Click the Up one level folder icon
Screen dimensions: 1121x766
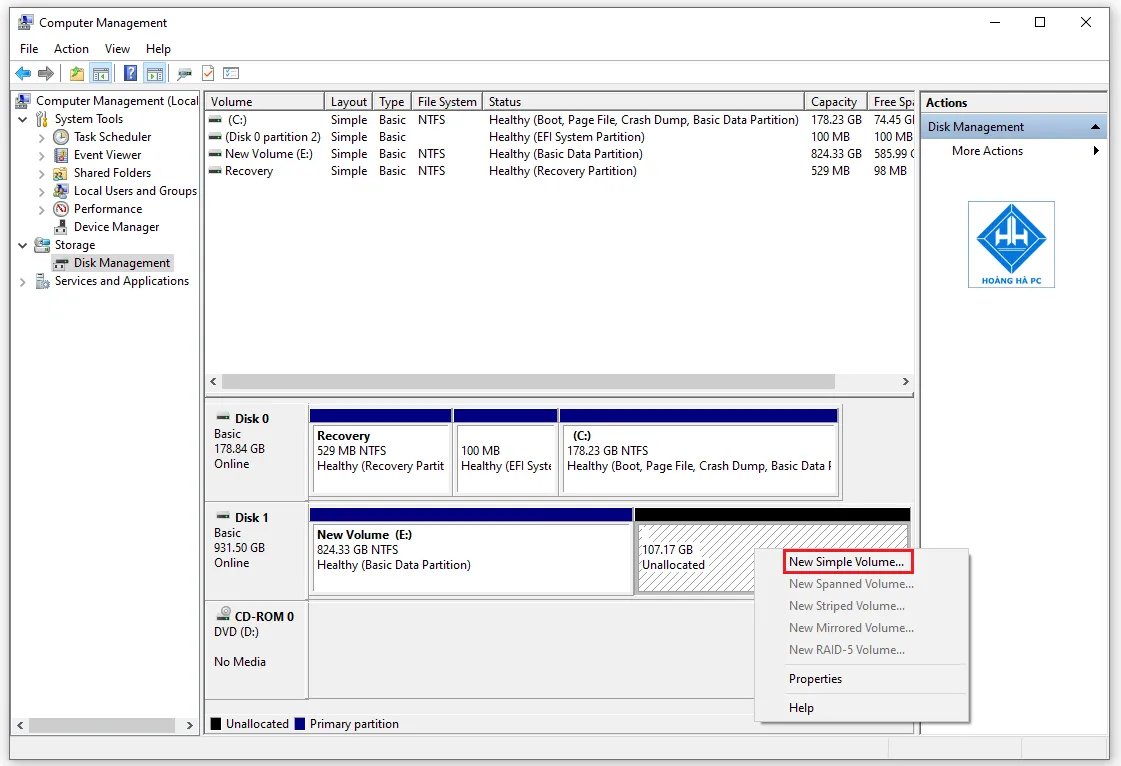[76, 73]
